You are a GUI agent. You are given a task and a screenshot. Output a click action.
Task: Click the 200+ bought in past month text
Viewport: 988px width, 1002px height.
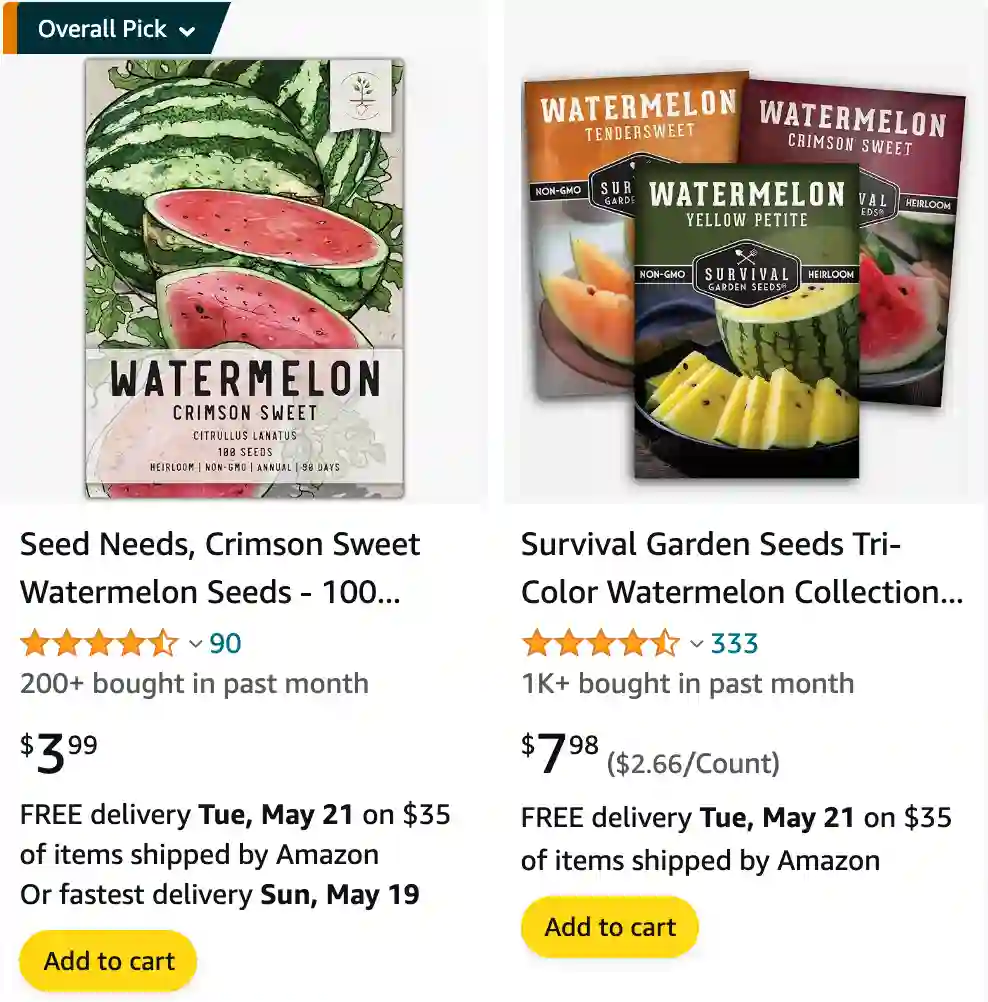[x=194, y=684]
